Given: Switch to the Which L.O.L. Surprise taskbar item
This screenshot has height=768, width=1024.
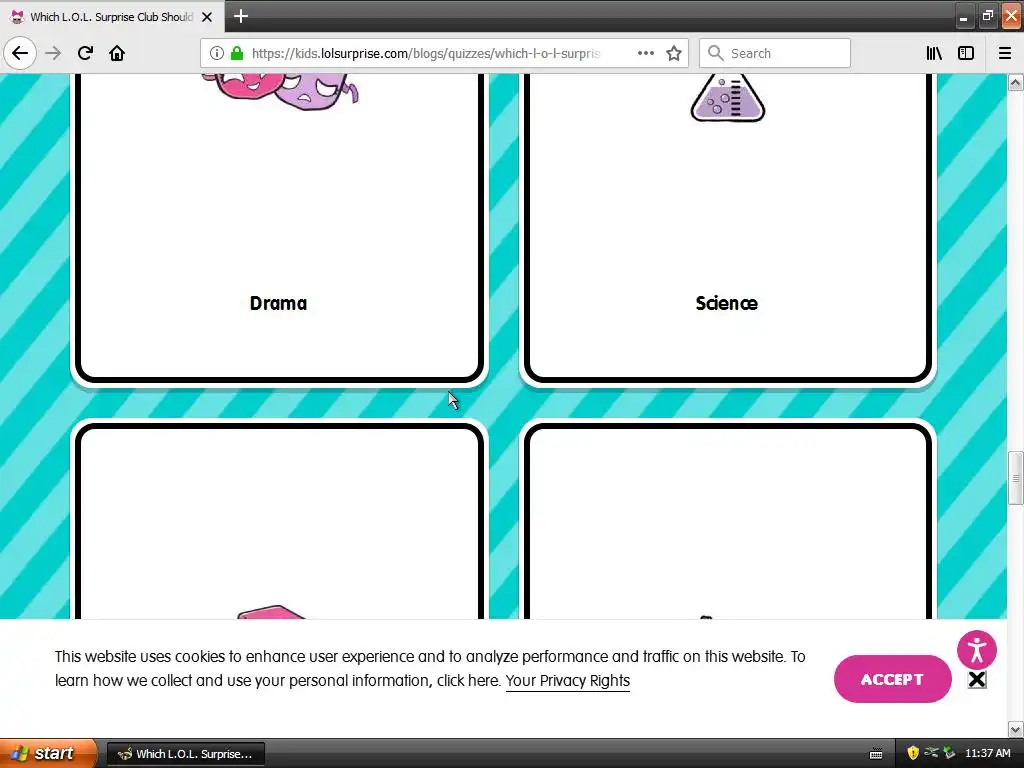Looking at the screenshot, I should click(185, 754).
